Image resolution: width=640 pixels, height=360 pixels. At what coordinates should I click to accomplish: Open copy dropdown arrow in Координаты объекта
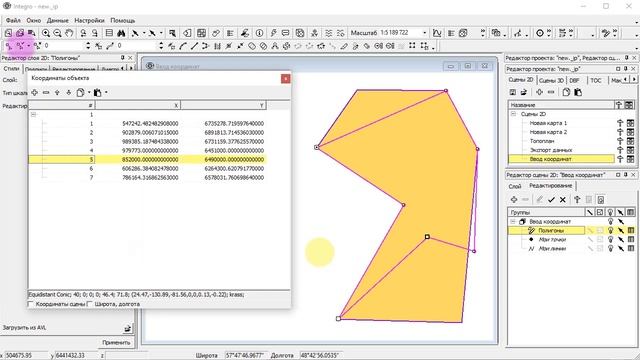pos(89,93)
